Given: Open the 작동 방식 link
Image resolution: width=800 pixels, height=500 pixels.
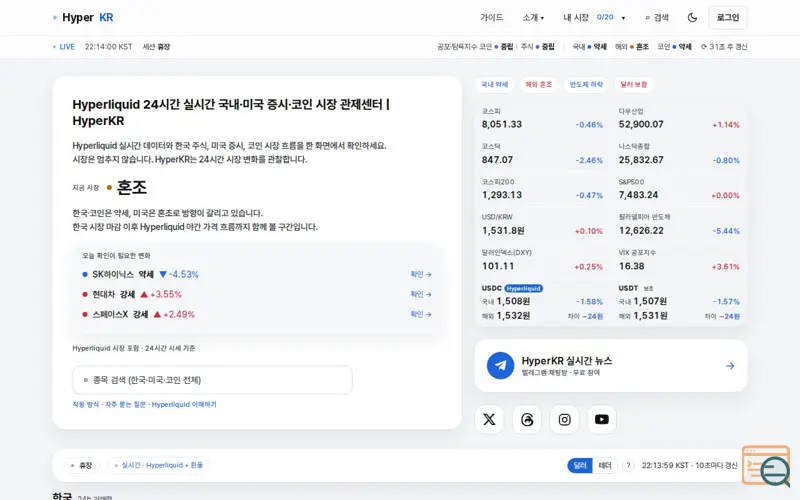Looking at the screenshot, I should [x=86, y=405].
